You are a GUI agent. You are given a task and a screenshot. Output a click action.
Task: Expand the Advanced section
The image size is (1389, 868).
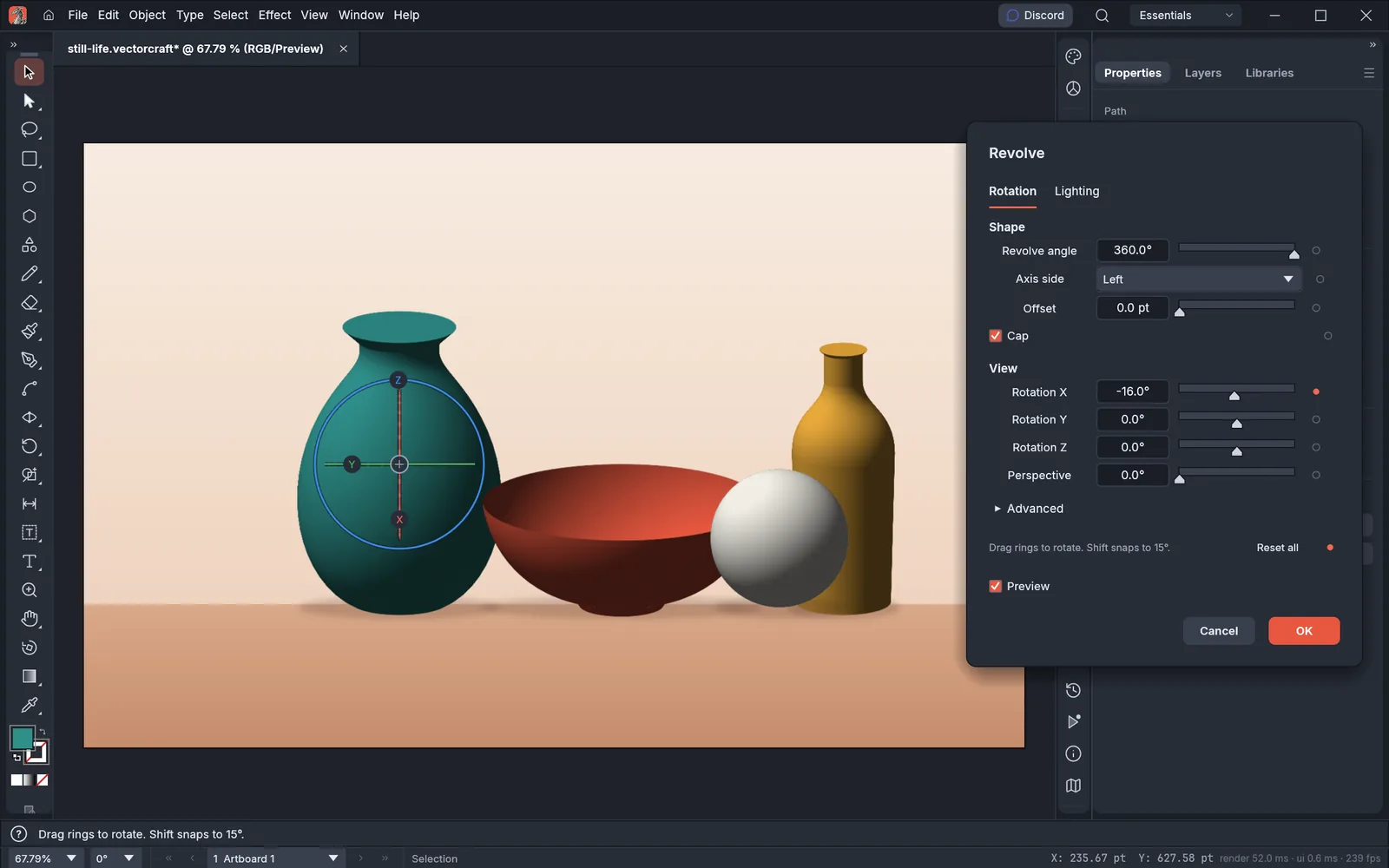1028,509
